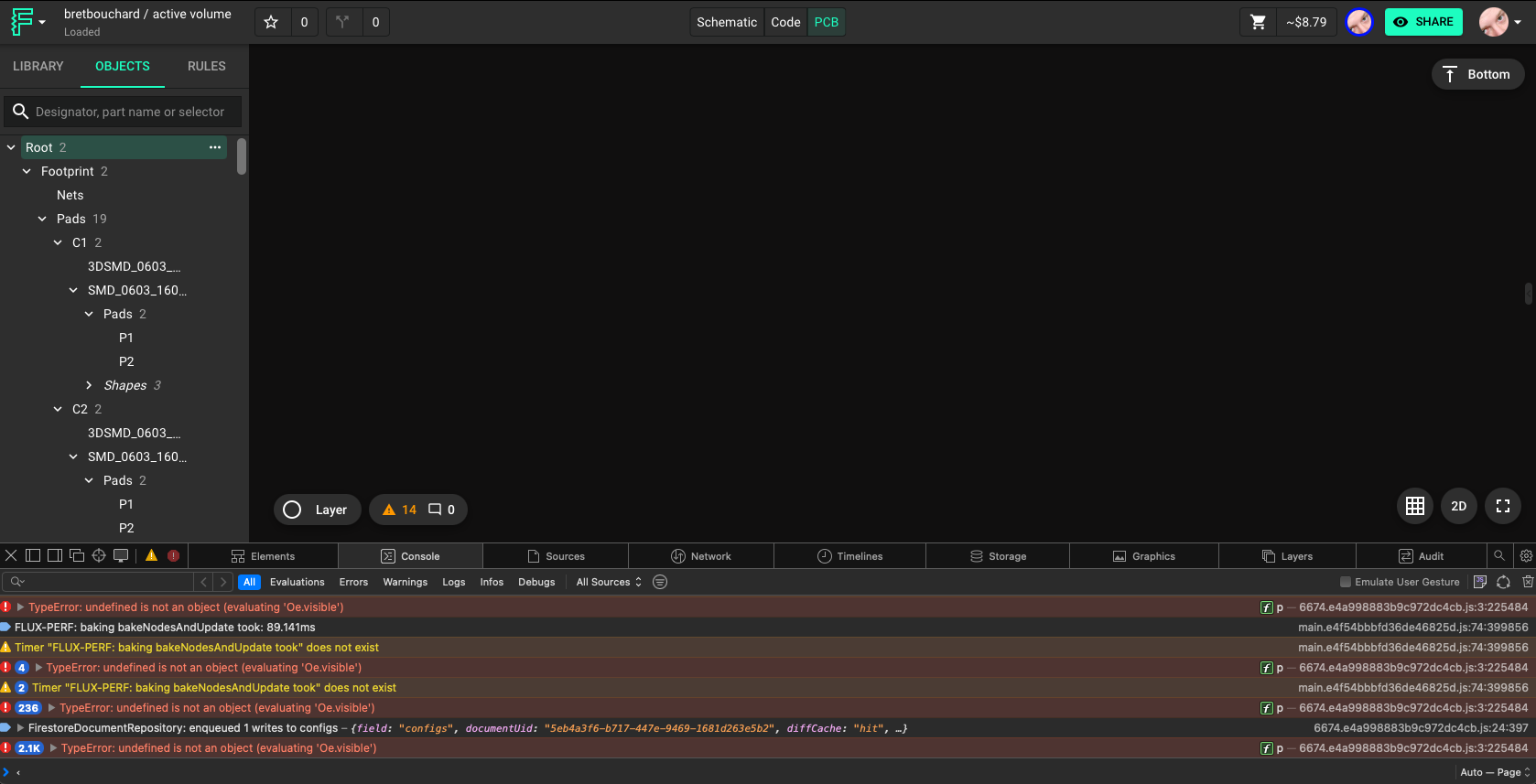Show the 14 warnings indicator

pyautogui.click(x=399, y=510)
